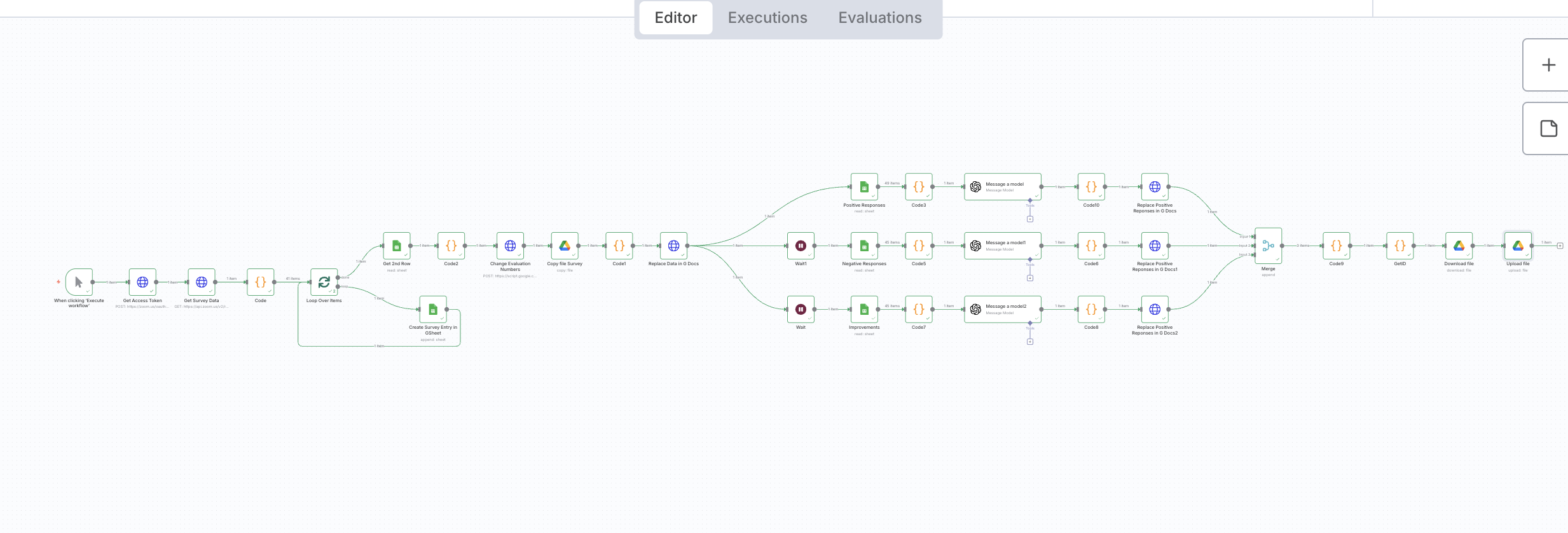
Task: Select the Wait1 node
Action: [801, 246]
